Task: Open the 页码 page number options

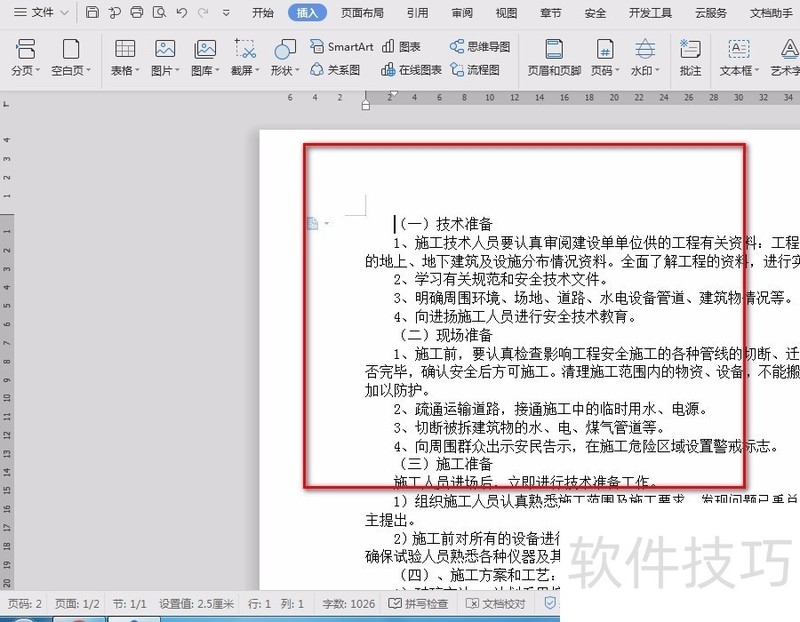Action: coord(605,58)
